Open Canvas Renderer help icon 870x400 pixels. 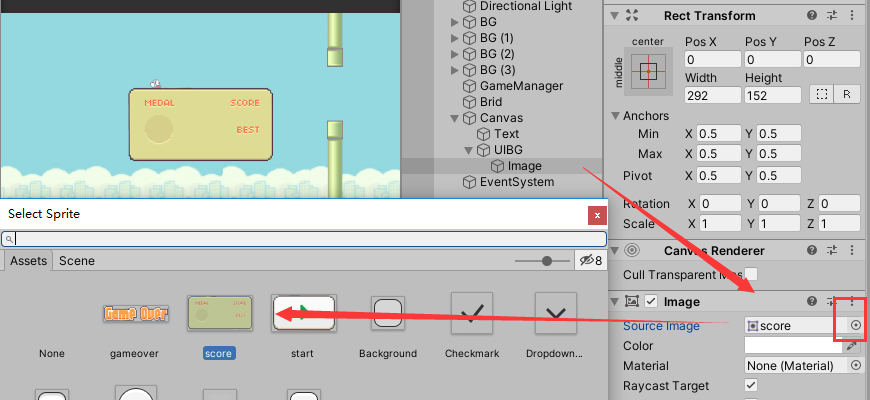tap(812, 251)
